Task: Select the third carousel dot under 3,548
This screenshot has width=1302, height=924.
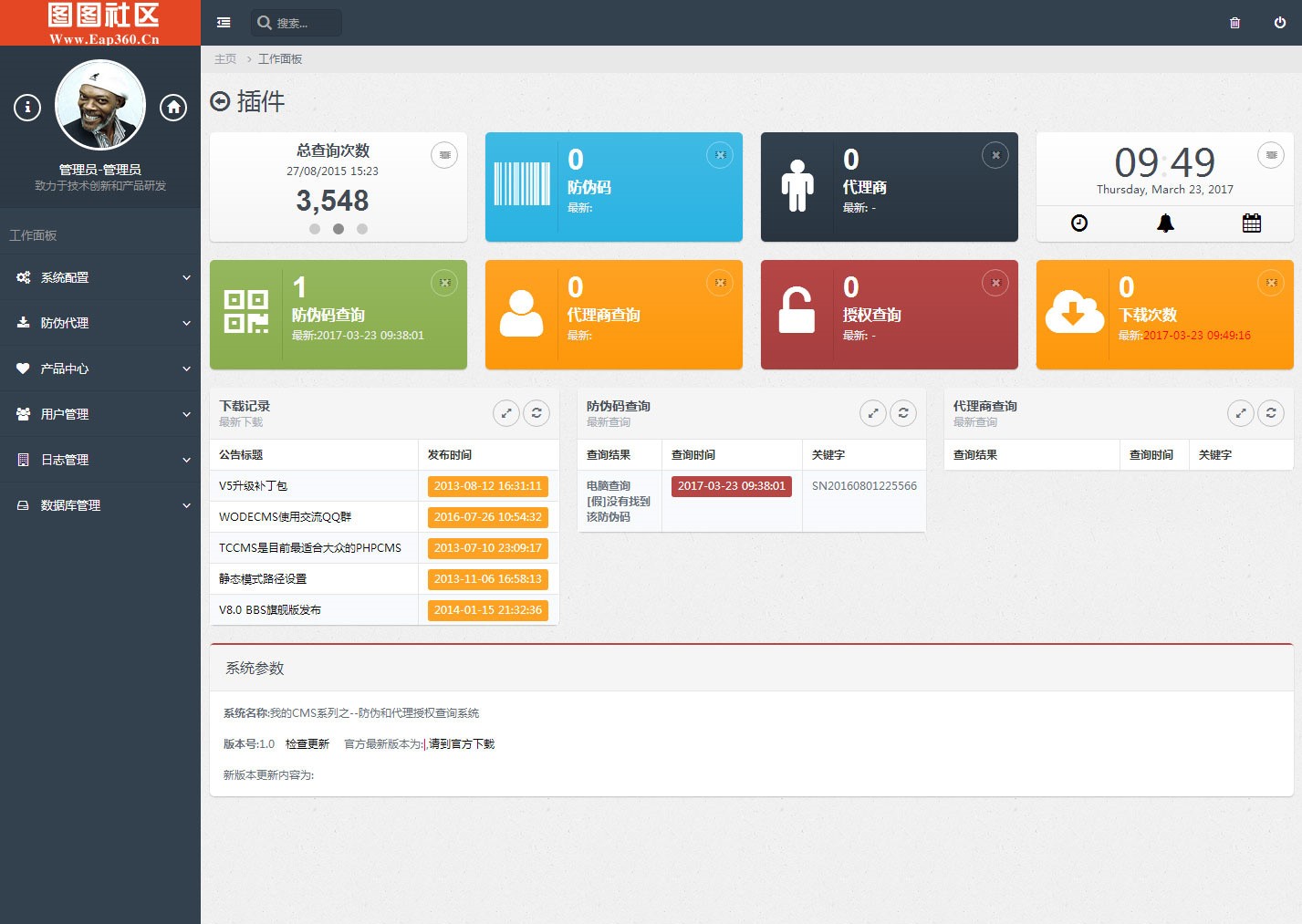Action: (x=362, y=229)
